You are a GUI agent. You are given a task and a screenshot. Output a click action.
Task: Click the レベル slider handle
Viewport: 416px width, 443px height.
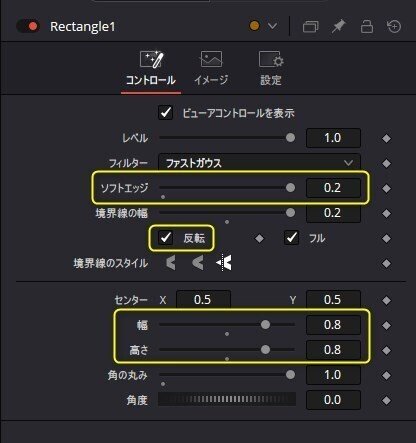(290, 138)
